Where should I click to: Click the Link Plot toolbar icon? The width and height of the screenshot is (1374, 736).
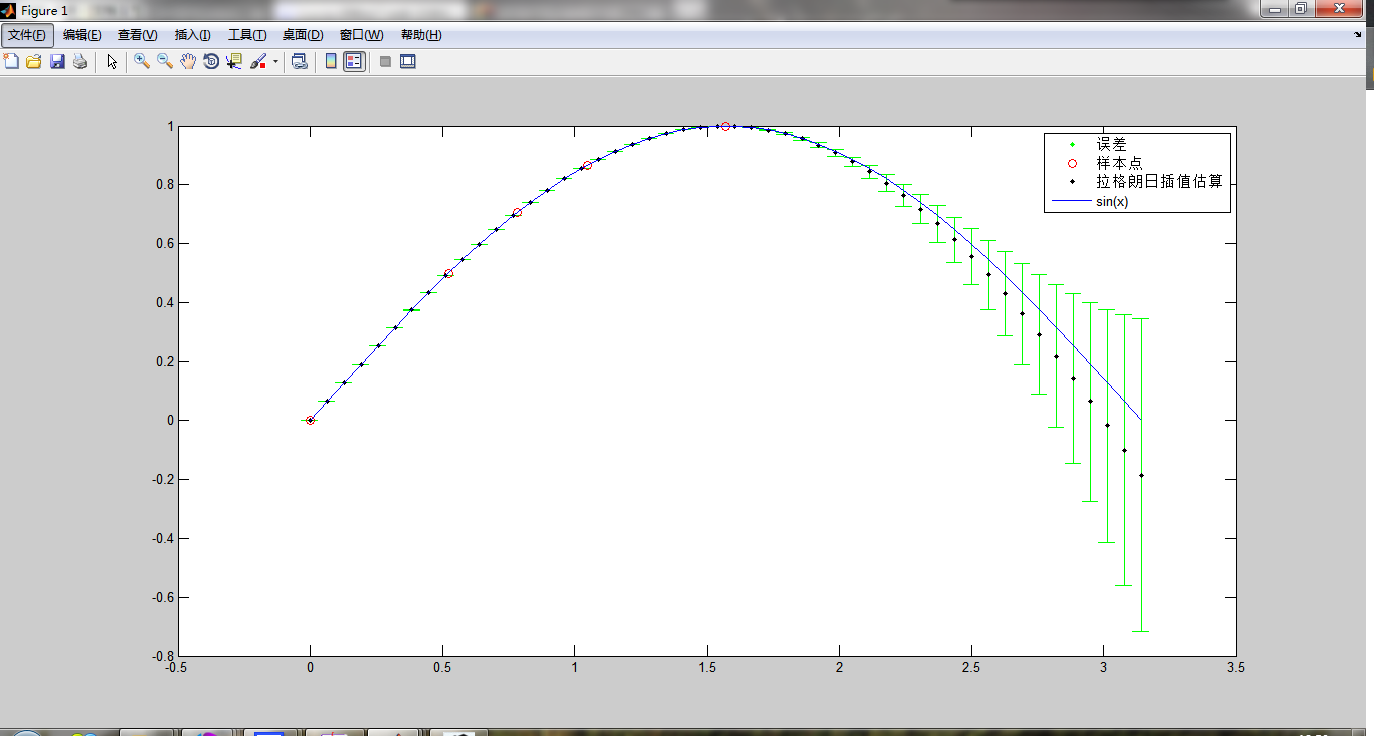pyautogui.click(x=299, y=61)
